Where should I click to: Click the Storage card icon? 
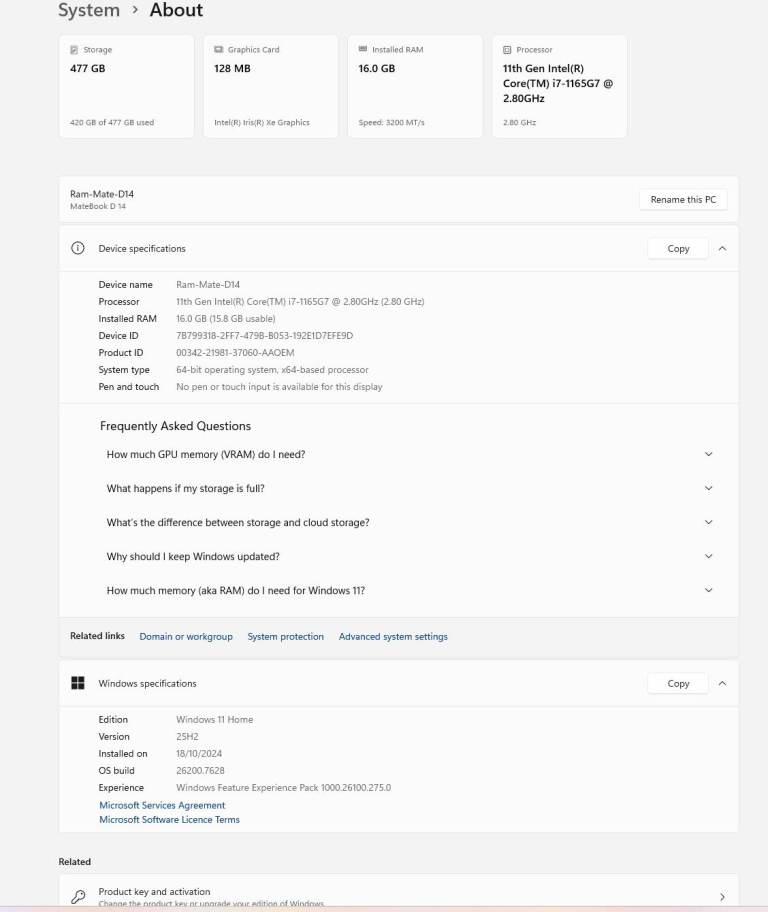[74, 50]
